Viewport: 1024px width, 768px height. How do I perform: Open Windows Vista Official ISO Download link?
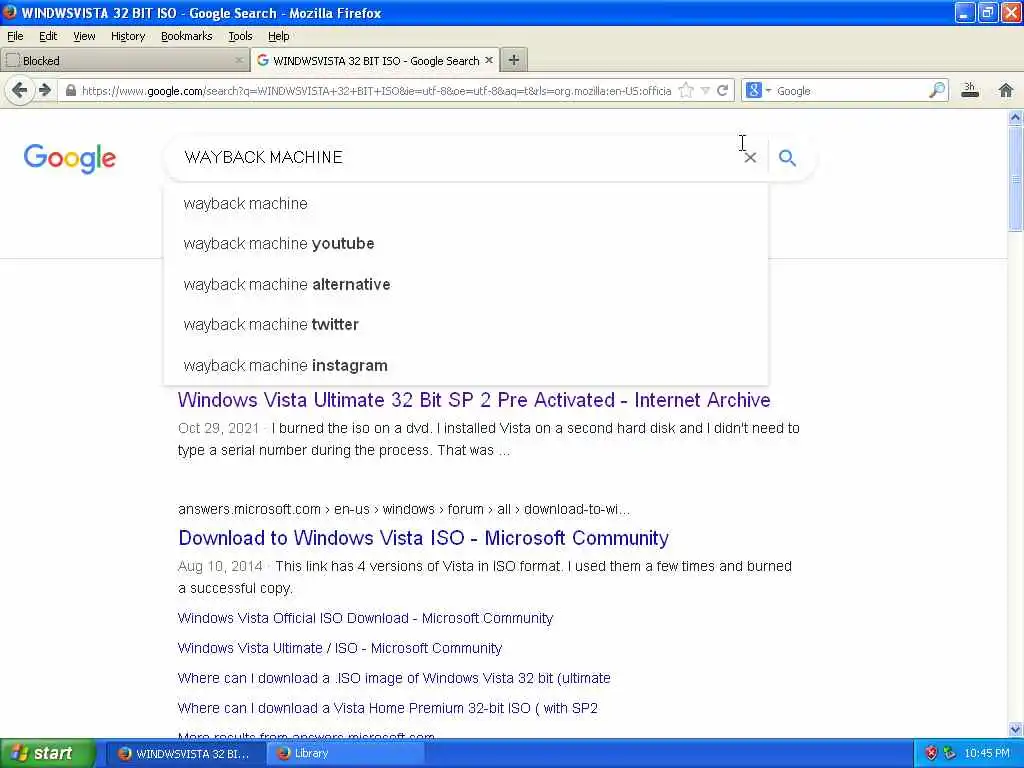[365, 618]
